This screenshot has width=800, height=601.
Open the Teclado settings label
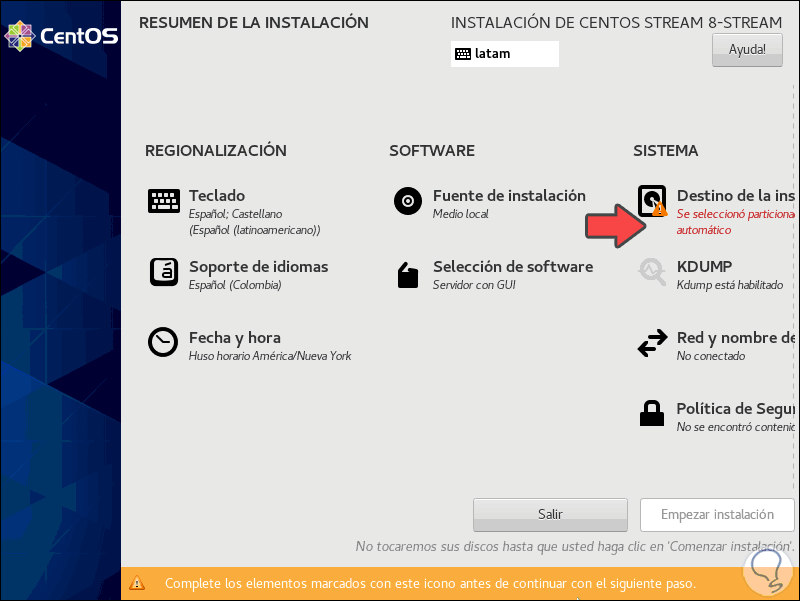(217, 195)
